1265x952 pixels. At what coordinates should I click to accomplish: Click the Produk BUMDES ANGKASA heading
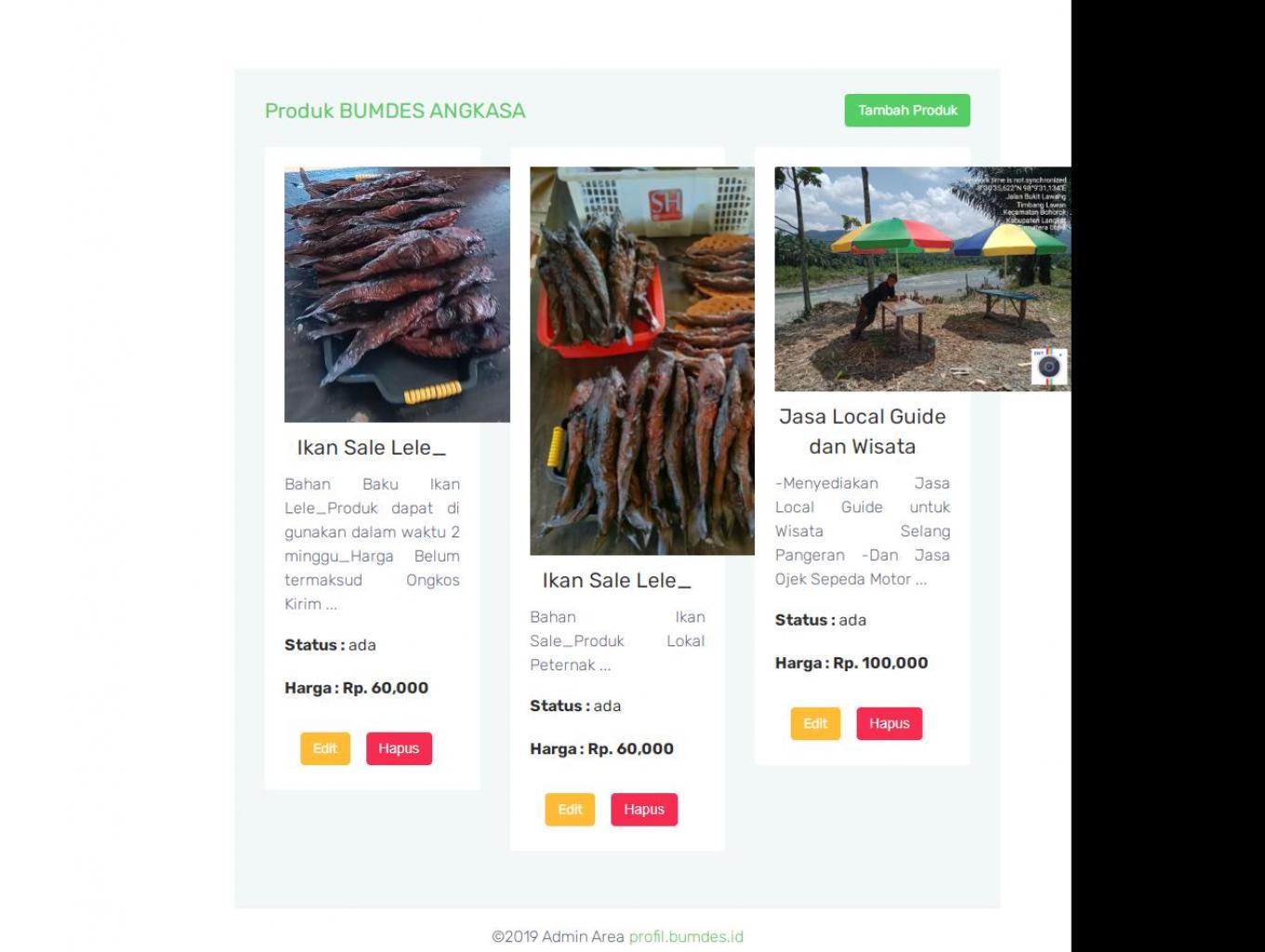tap(395, 111)
